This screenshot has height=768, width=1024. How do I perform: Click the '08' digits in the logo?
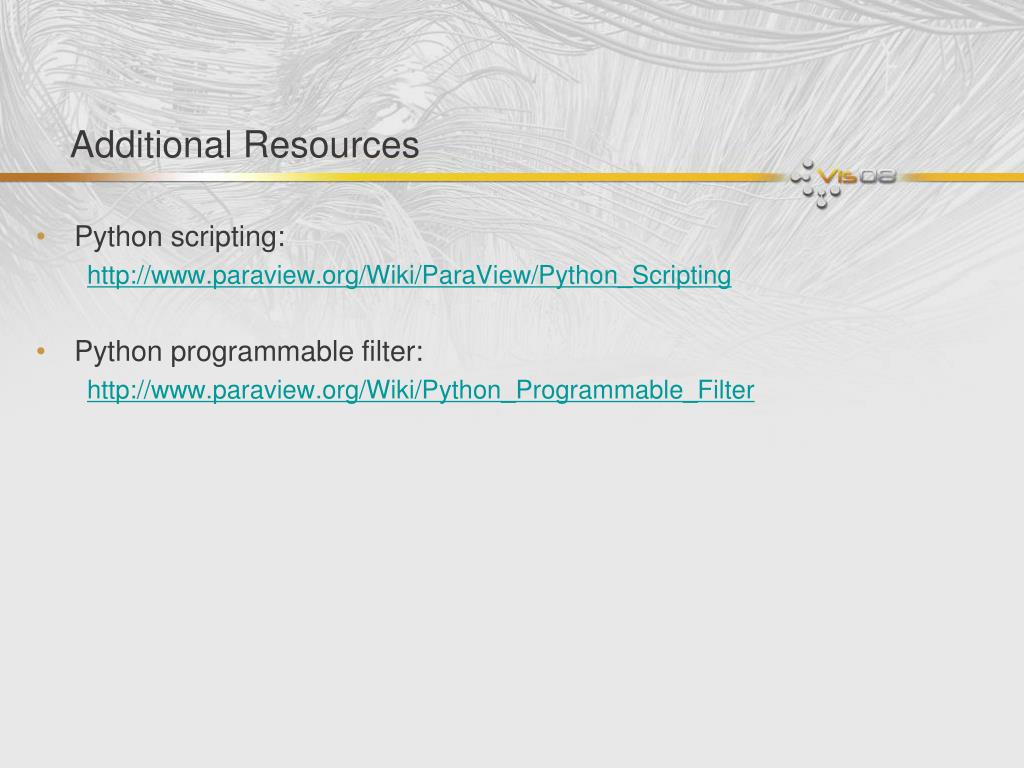pyautogui.click(x=877, y=176)
